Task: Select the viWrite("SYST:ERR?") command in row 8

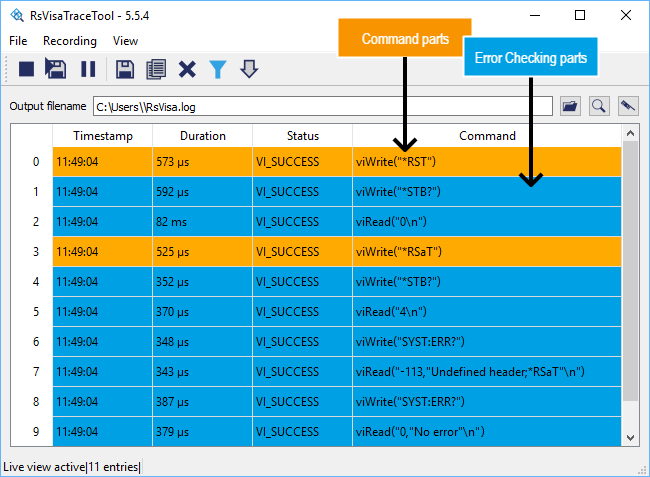Action: (x=487, y=402)
